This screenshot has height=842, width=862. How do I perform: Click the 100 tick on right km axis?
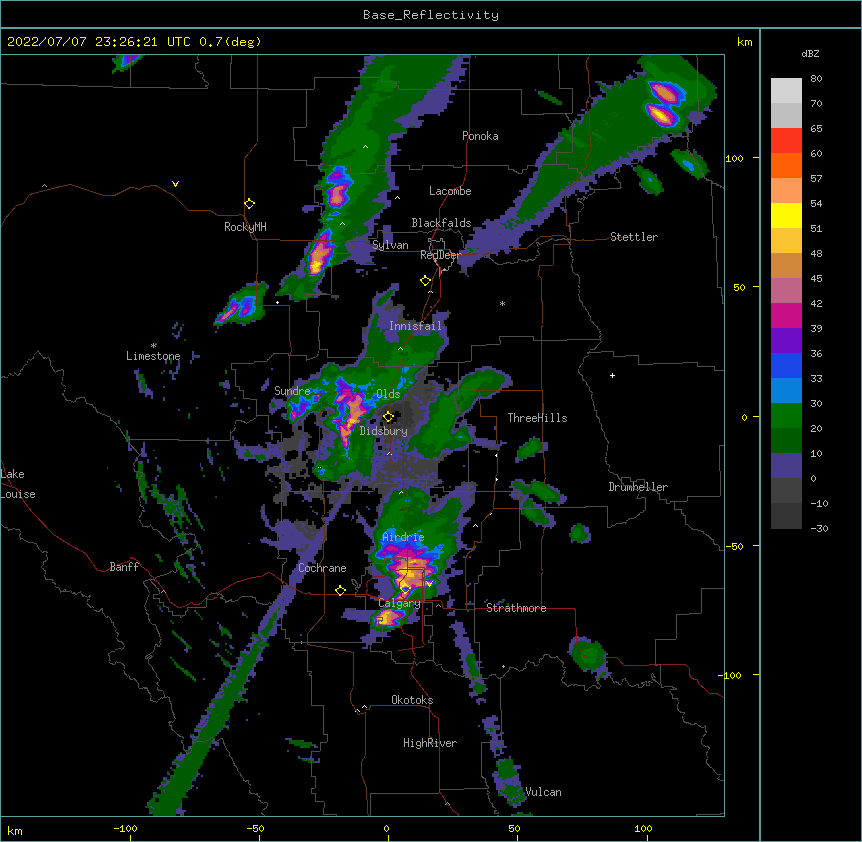click(734, 159)
